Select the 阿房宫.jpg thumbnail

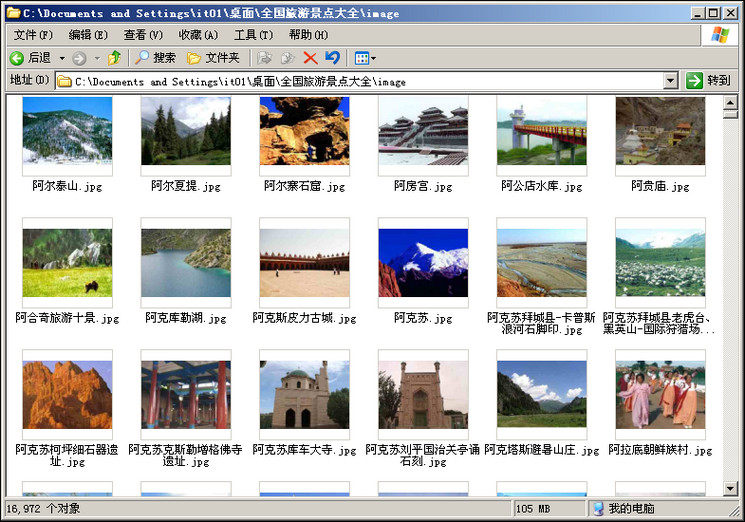click(423, 131)
